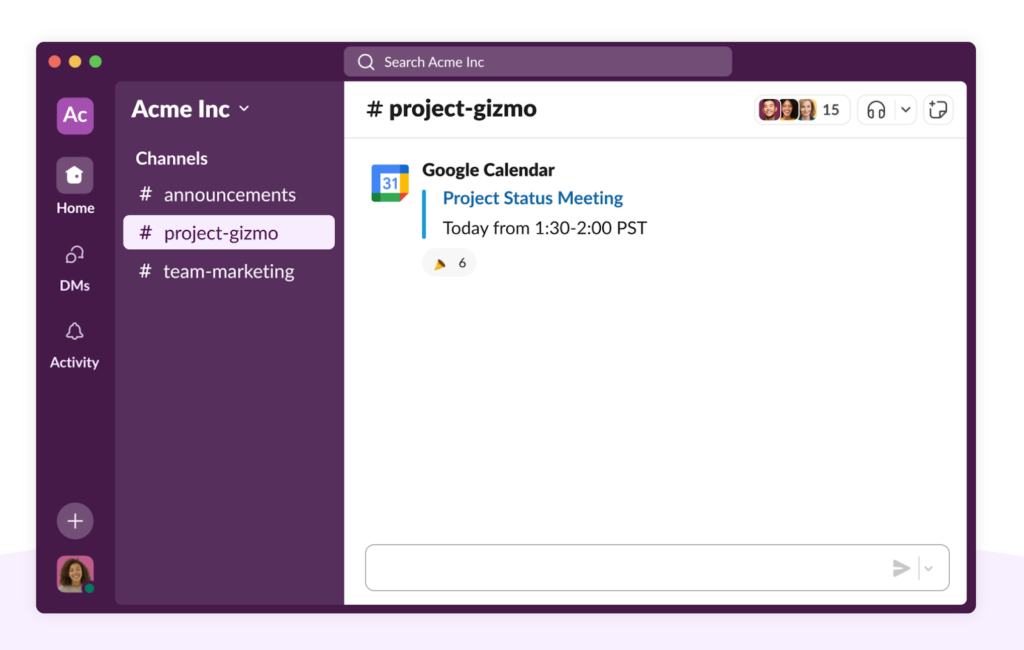Viewport: 1024px width, 650px height.
Task: Click the plus create-new button
Action: 75,521
